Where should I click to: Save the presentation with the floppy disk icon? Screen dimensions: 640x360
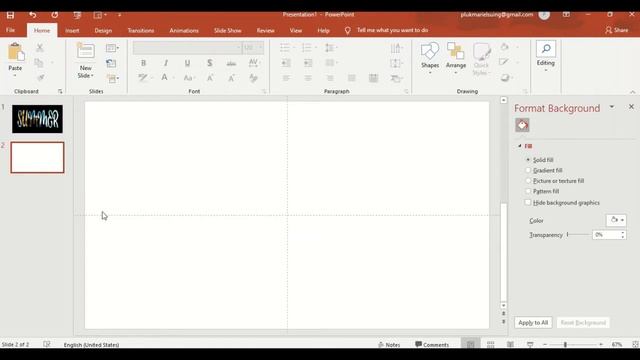pos(10,15)
